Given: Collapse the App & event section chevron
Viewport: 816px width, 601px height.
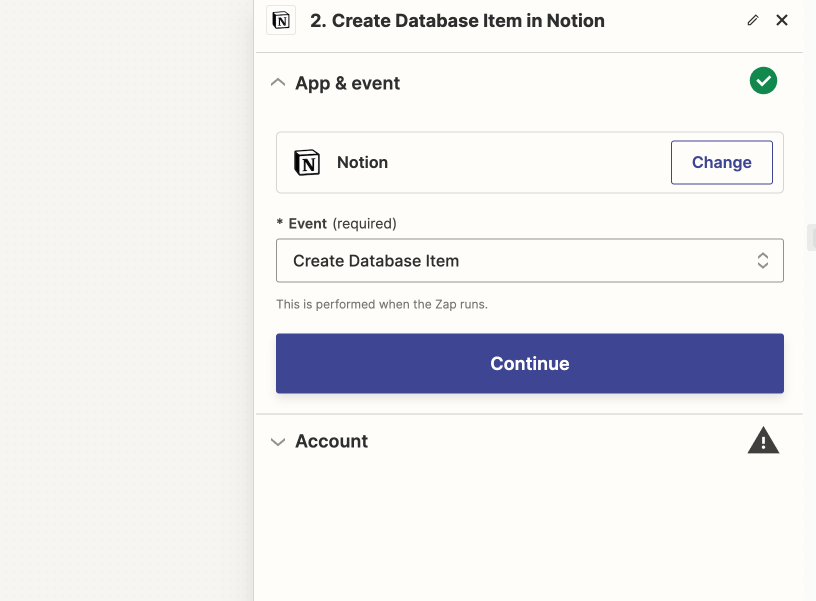Looking at the screenshot, I should (278, 83).
